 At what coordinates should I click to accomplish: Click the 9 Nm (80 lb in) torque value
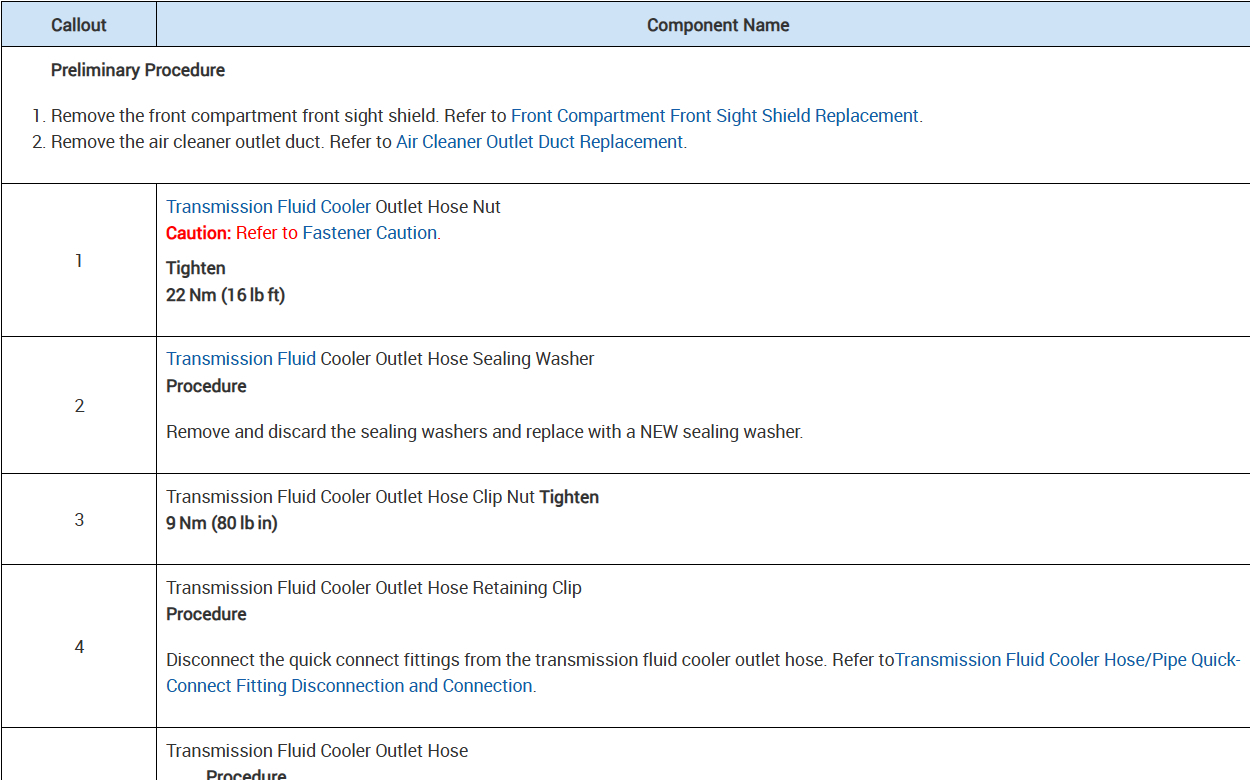pyautogui.click(x=221, y=523)
